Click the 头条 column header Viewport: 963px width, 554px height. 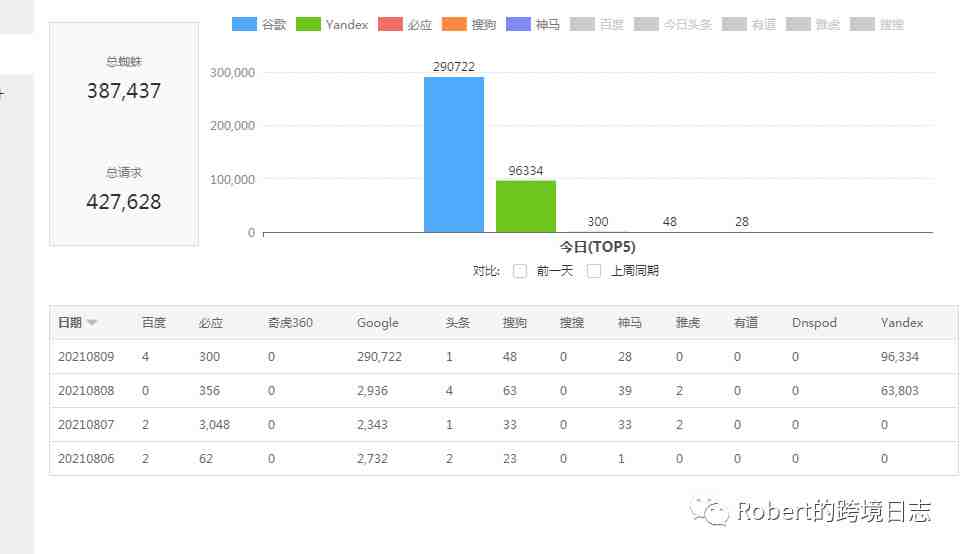(458, 322)
